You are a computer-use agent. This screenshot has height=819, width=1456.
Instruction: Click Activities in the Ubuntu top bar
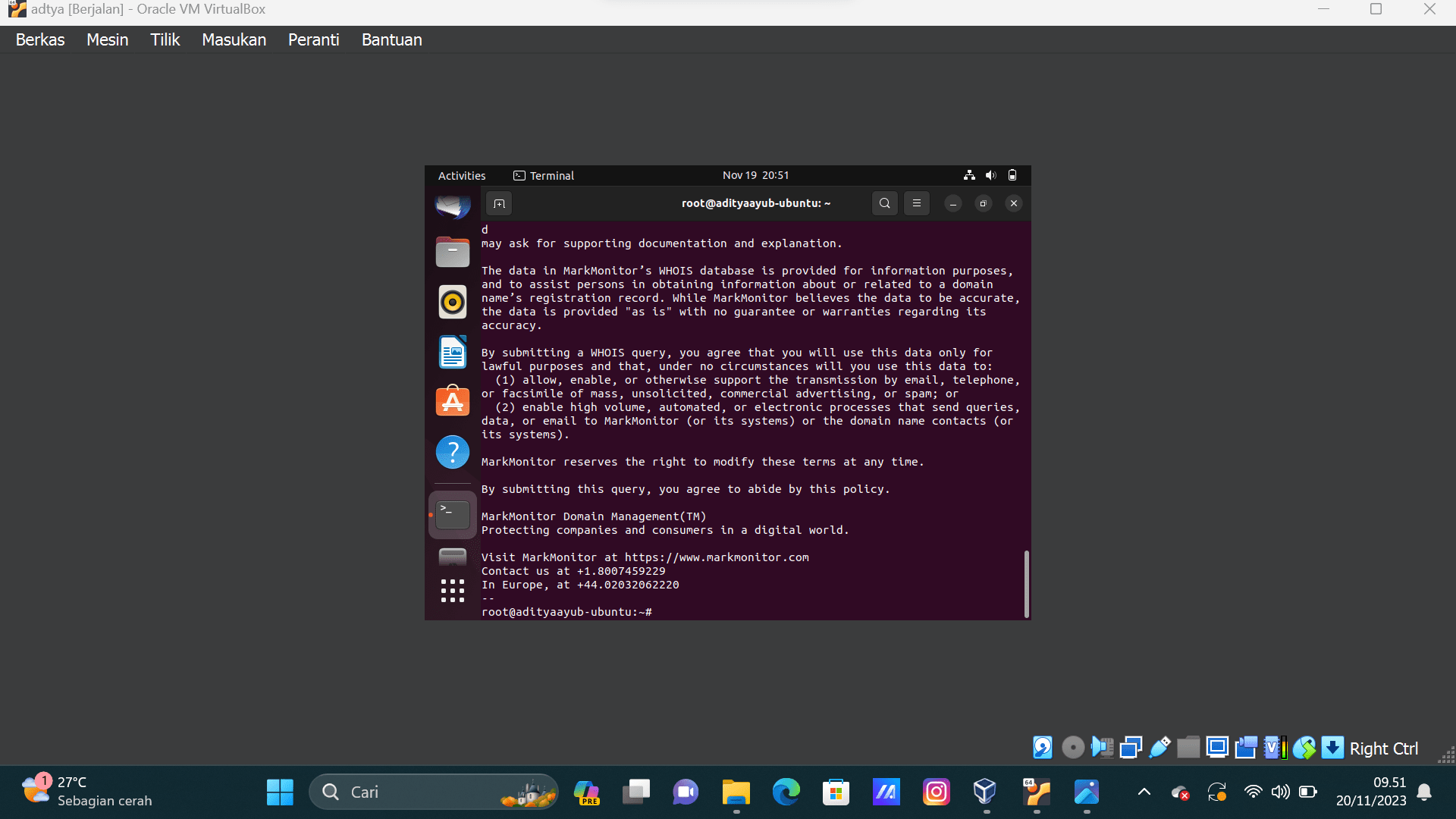(x=462, y=175)
